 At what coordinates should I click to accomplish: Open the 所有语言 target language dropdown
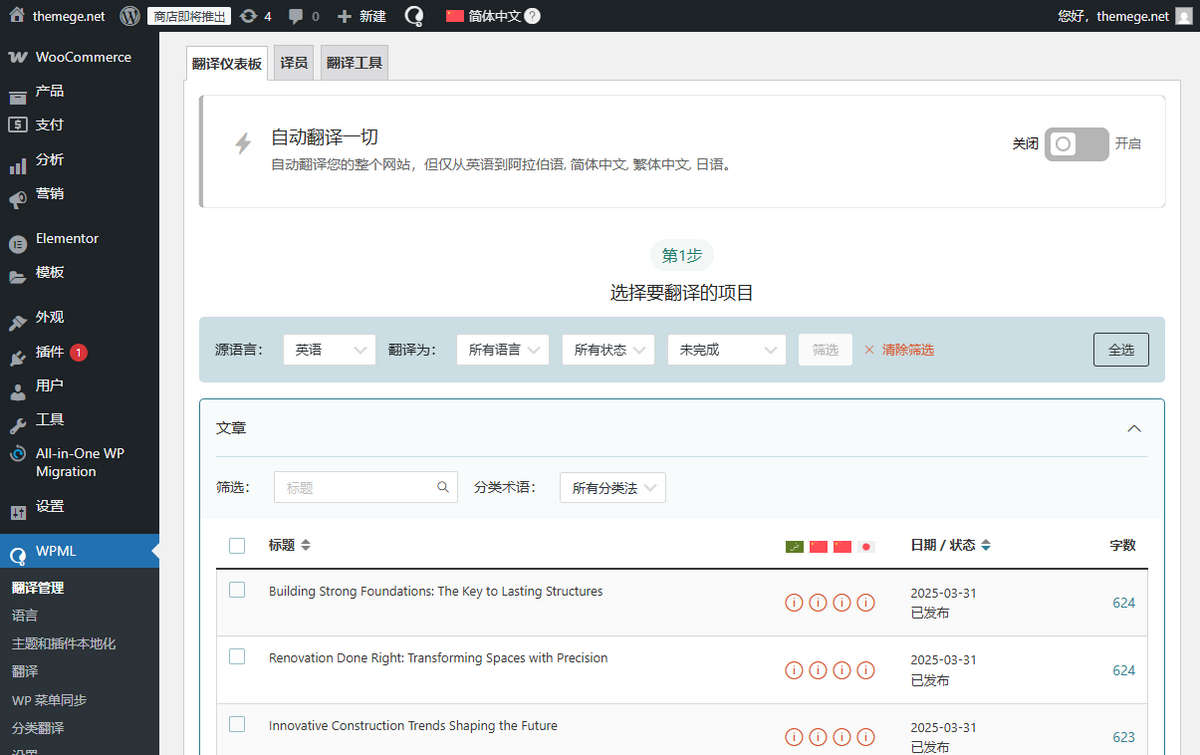pos(502,350)
